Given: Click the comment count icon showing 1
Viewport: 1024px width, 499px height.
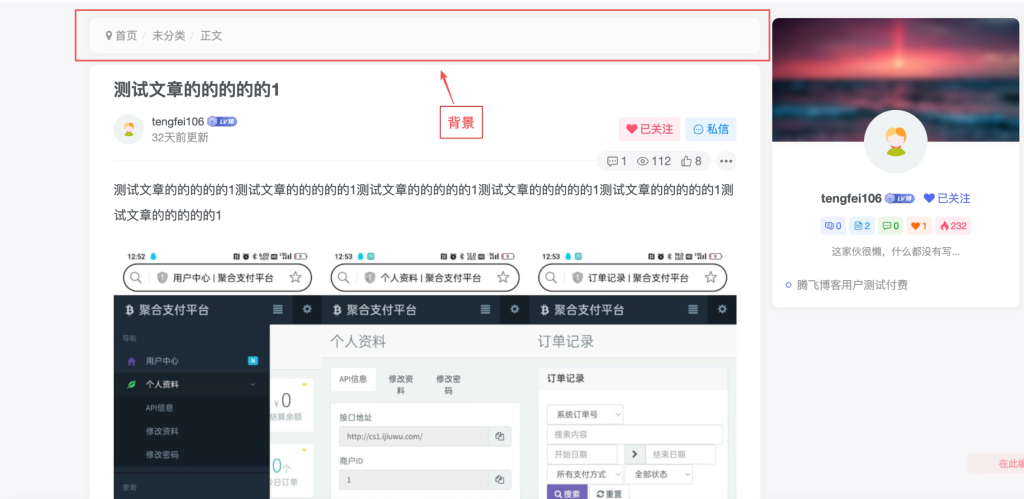Looking at the screenshot, I should [616, 161].
